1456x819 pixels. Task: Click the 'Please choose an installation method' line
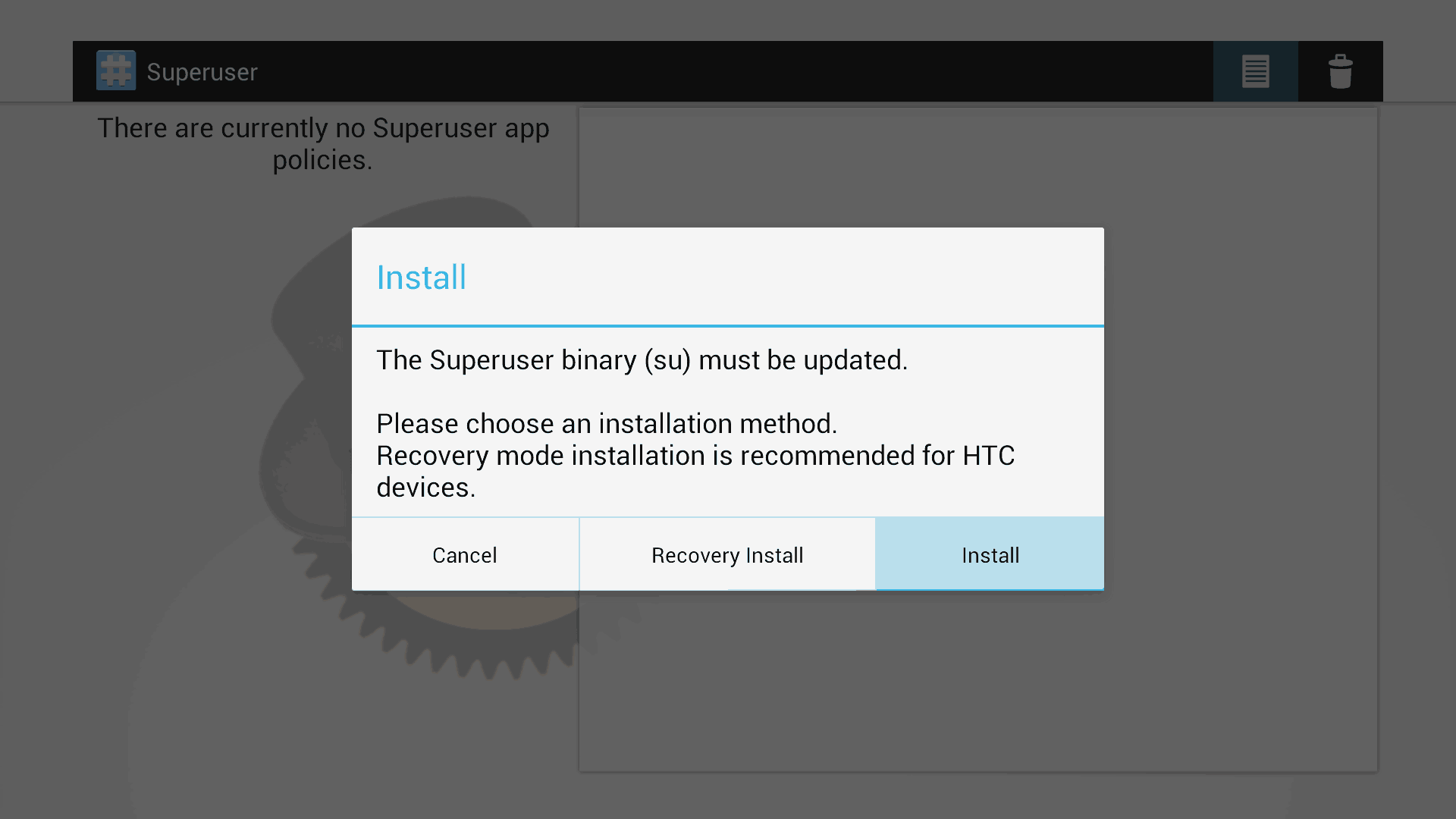click(607, 424)
